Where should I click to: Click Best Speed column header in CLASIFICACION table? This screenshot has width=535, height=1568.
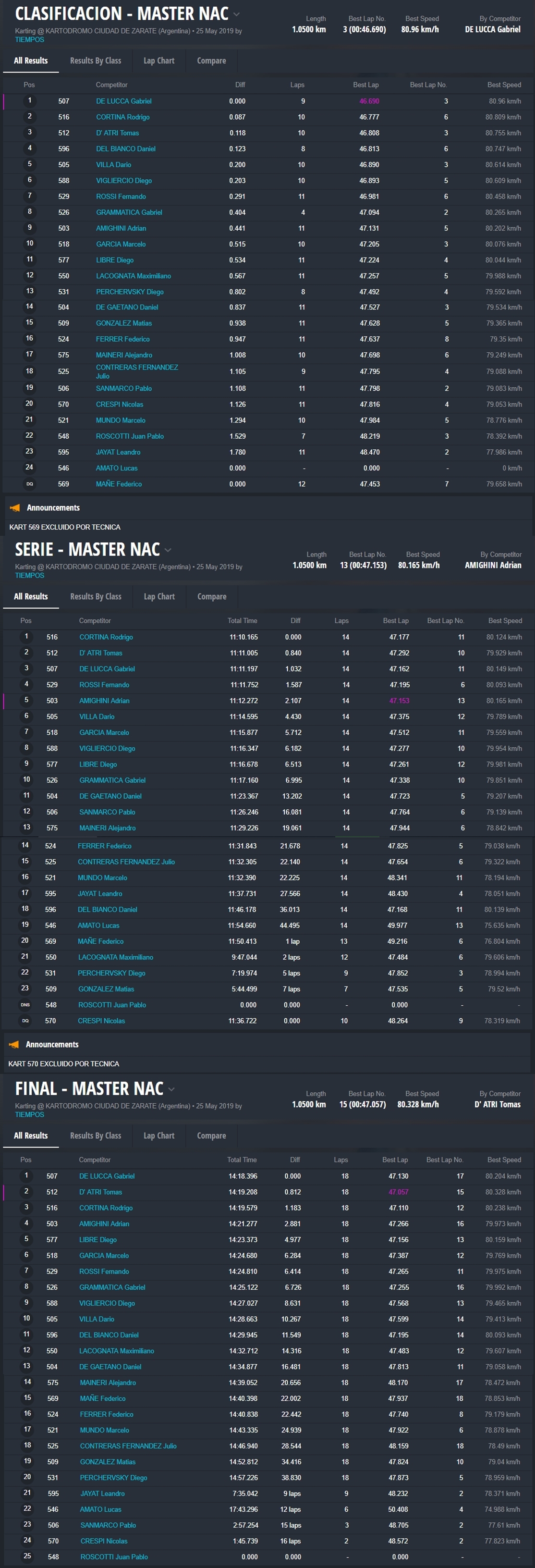click(503, 85)
